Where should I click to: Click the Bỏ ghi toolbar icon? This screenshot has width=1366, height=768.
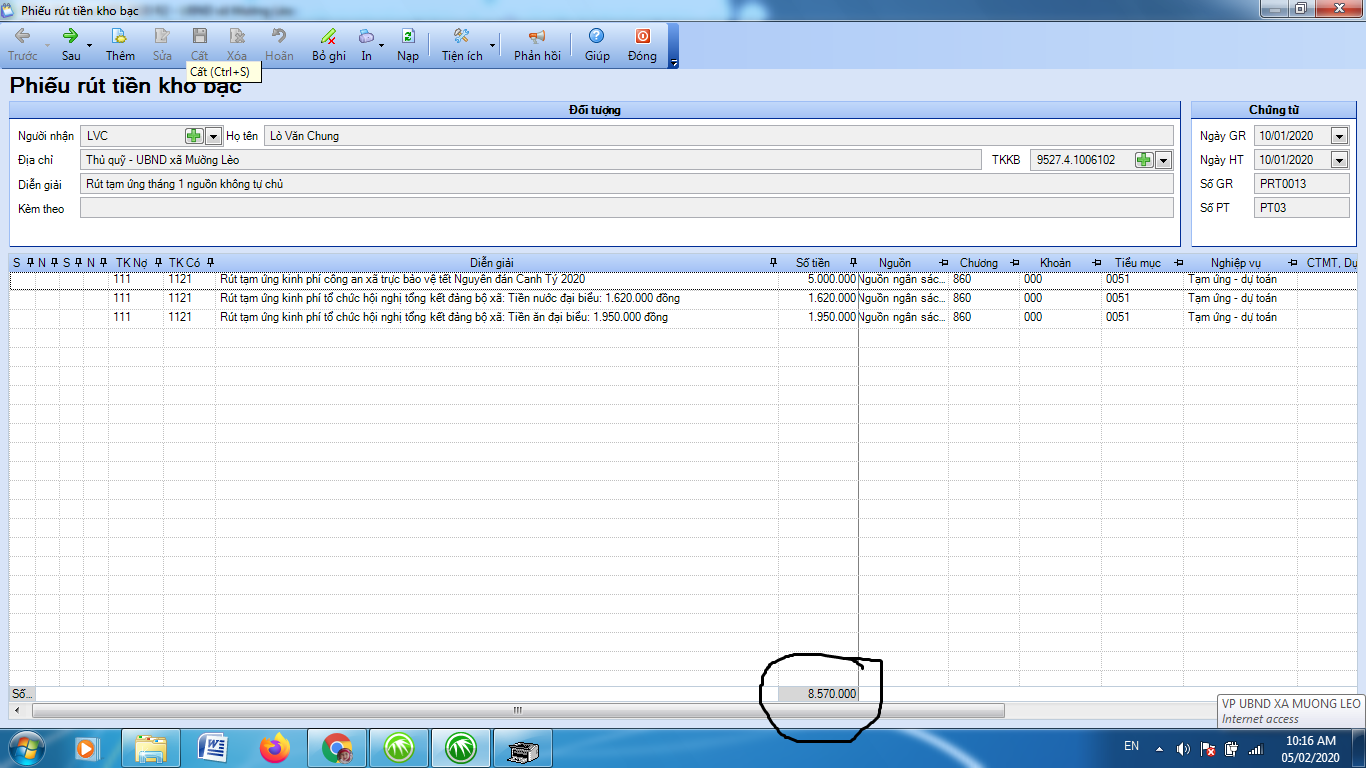[327, 36]
